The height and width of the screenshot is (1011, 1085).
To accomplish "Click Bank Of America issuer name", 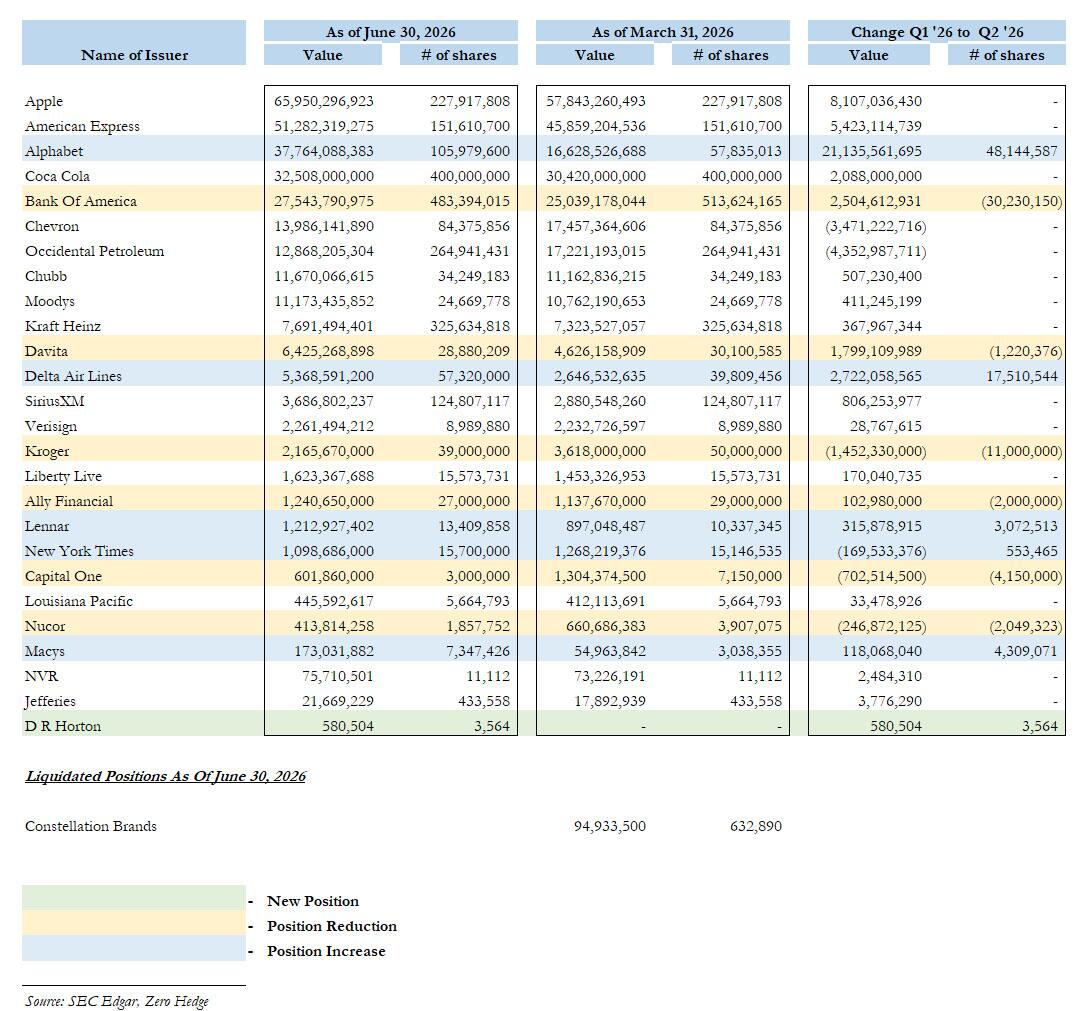I will 81,201.
